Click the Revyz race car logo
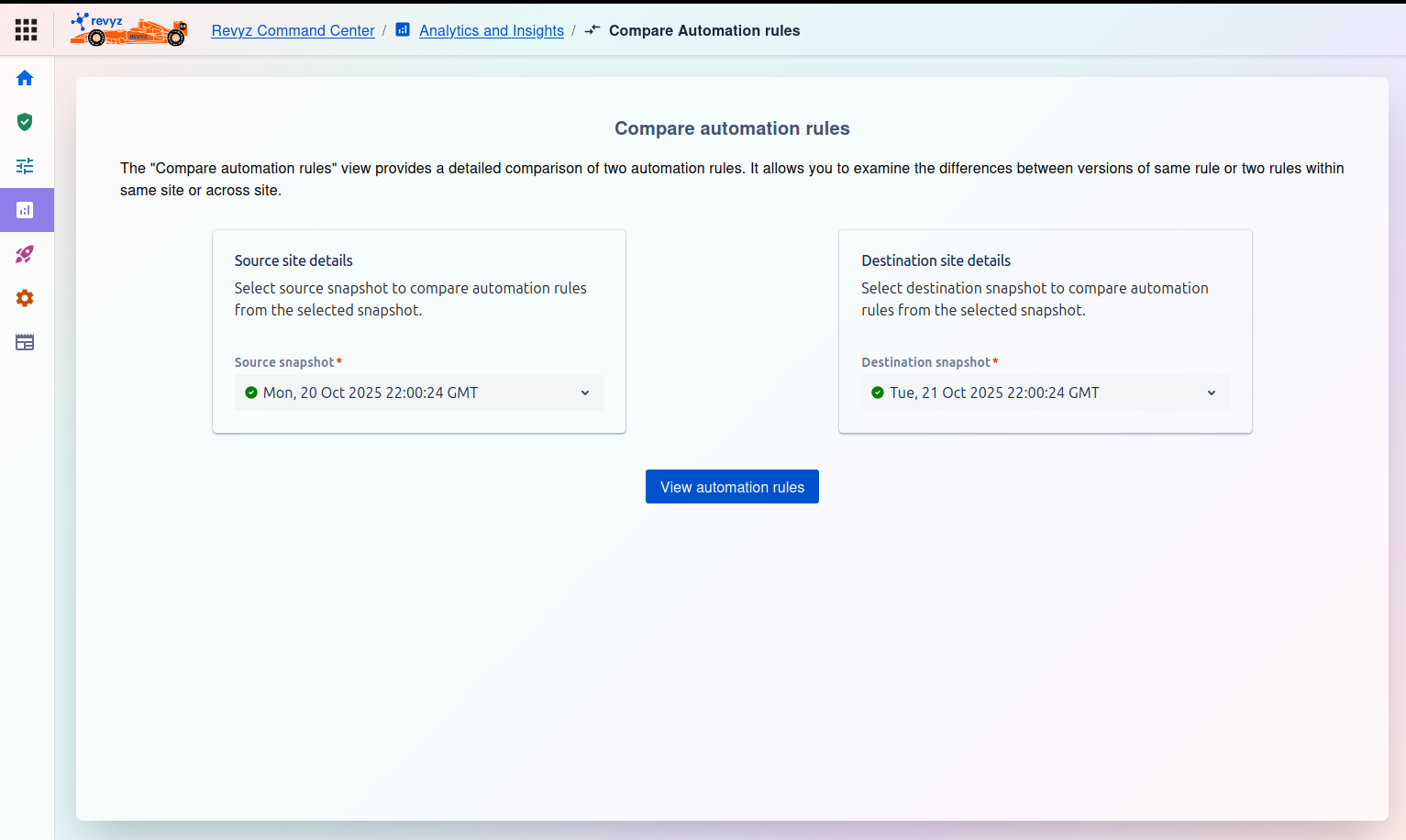 tap(128, 30)
